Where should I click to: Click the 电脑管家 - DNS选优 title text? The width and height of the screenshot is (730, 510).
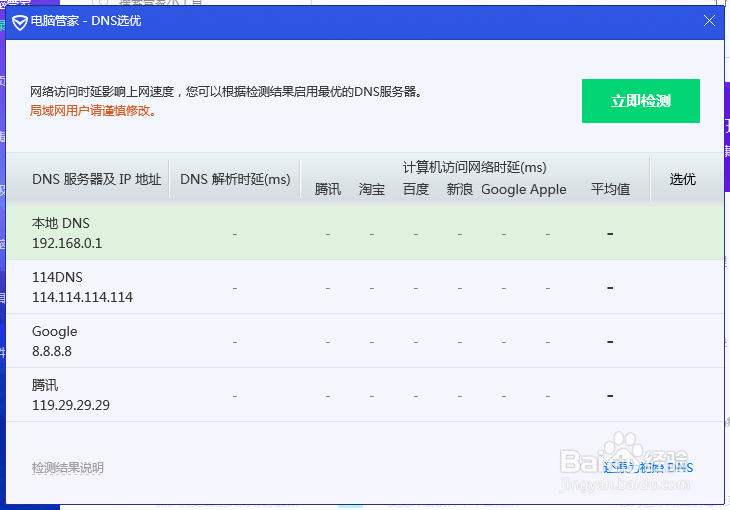[x=86, y=21]
